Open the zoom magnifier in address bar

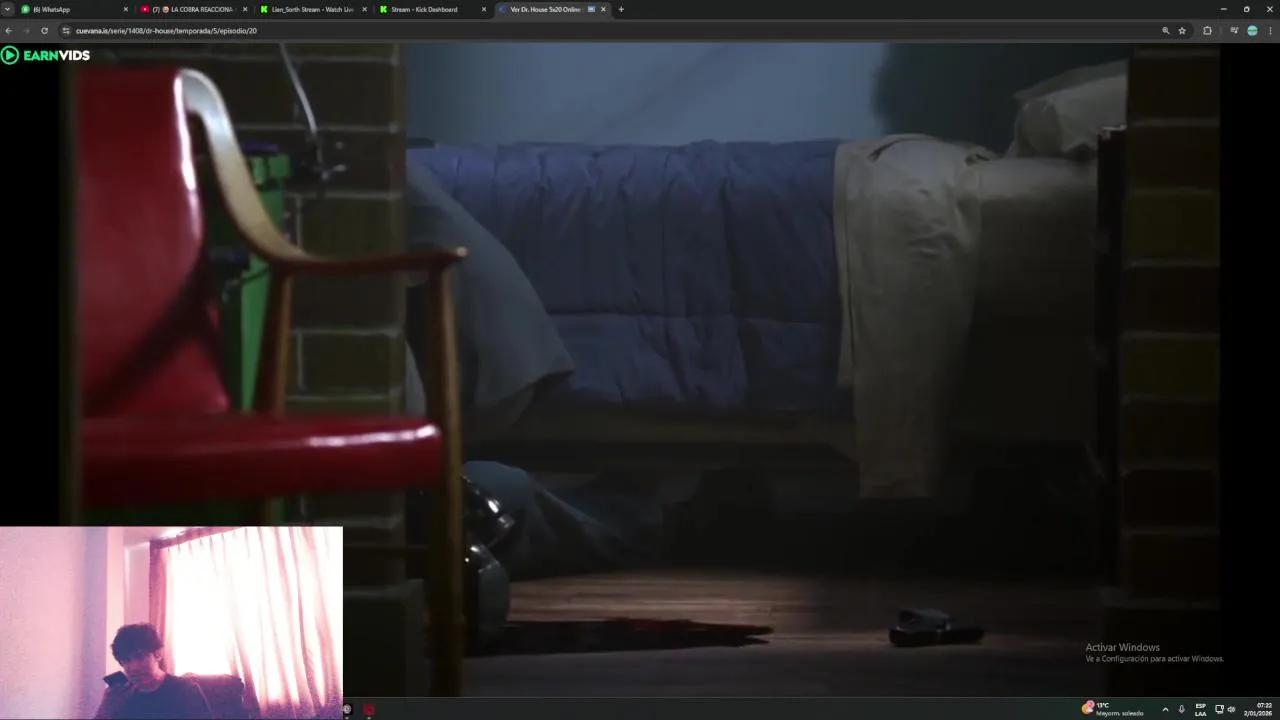(1166, 31)
